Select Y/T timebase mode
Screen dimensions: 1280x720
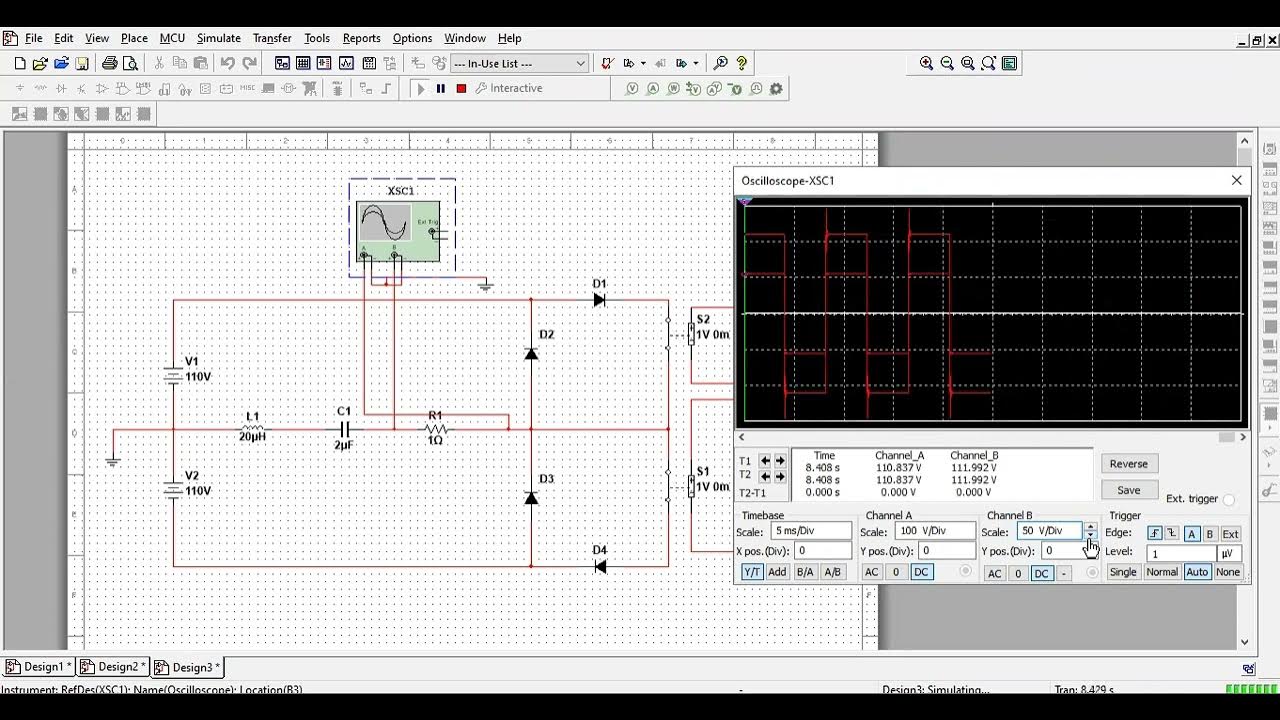(x=752, y=572)
